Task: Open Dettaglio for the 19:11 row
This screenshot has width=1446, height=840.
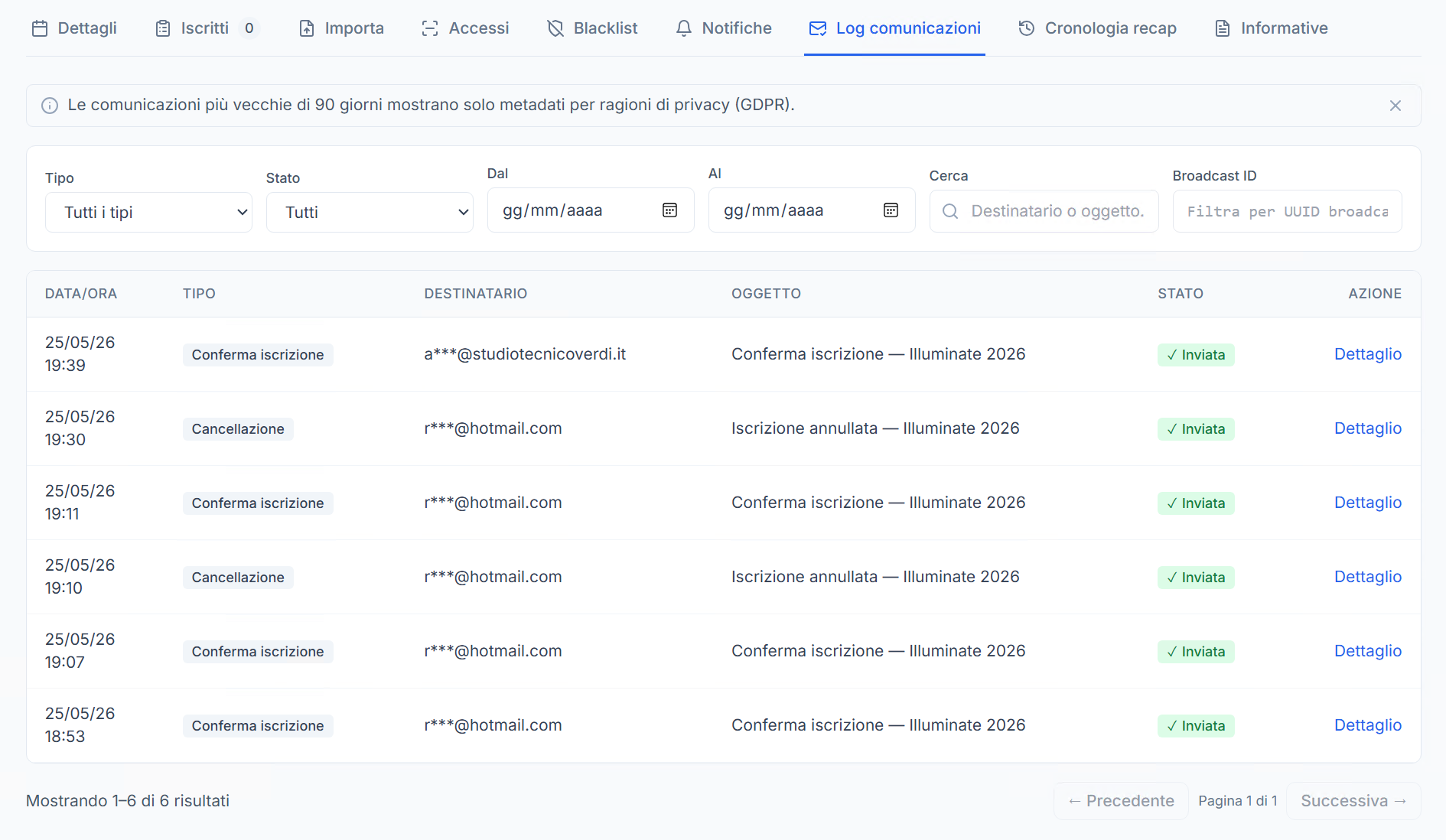Action: [x=1368, y=503]
